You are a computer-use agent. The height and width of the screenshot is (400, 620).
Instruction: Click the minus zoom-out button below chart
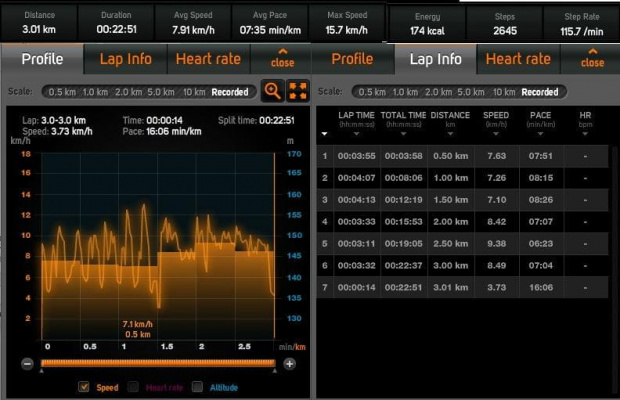point(27,363)
